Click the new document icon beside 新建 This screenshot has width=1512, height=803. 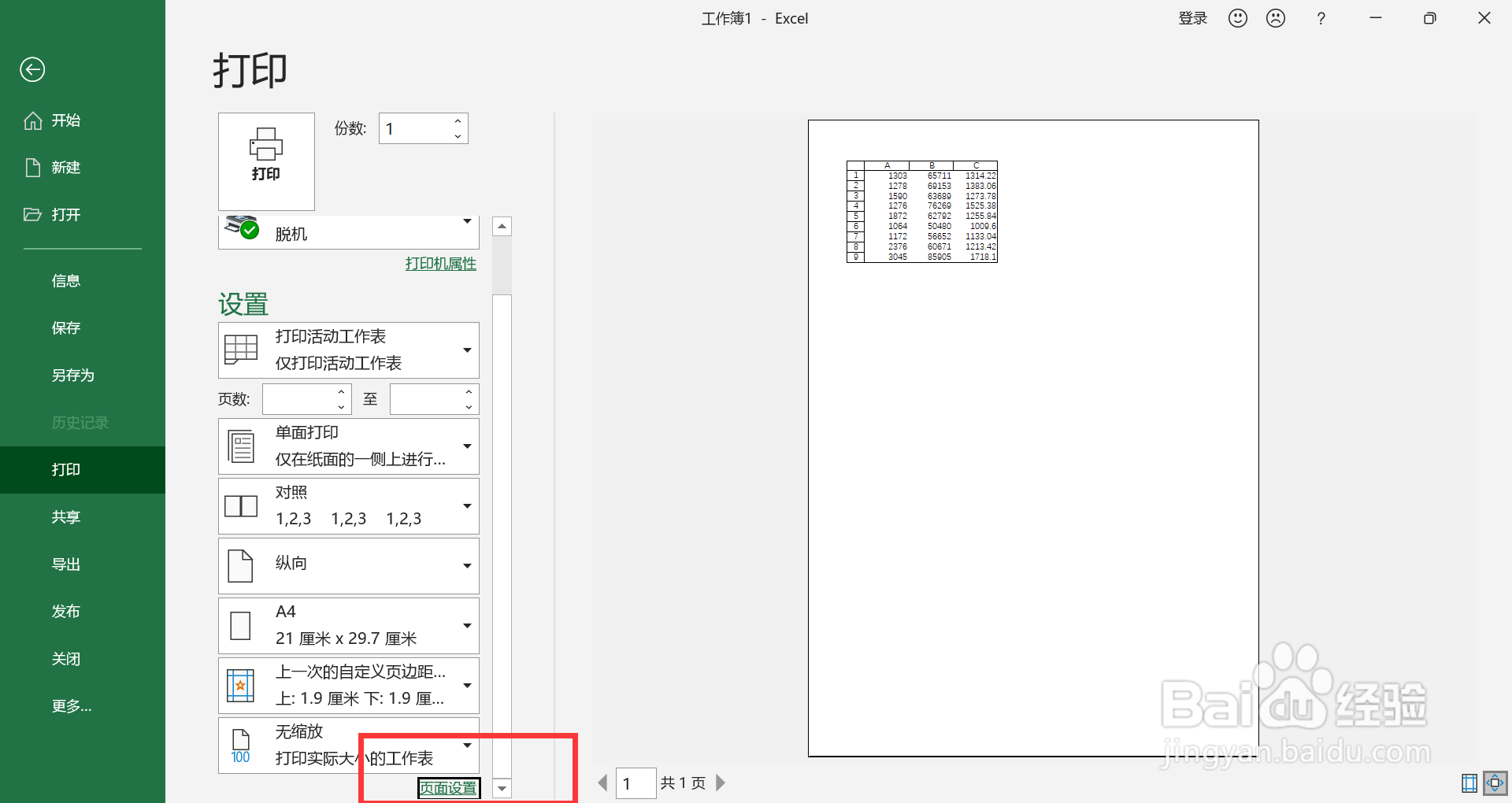[x=33, y=168]
